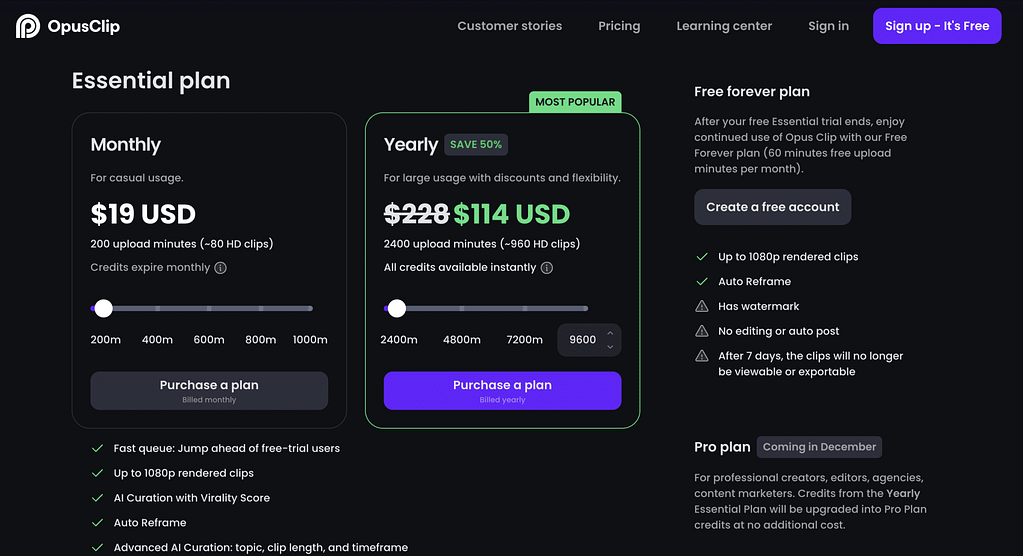Click the 9600 custom minutes input field
The width and height of the screenshot is (1023, 556).
tap(583, 340)
